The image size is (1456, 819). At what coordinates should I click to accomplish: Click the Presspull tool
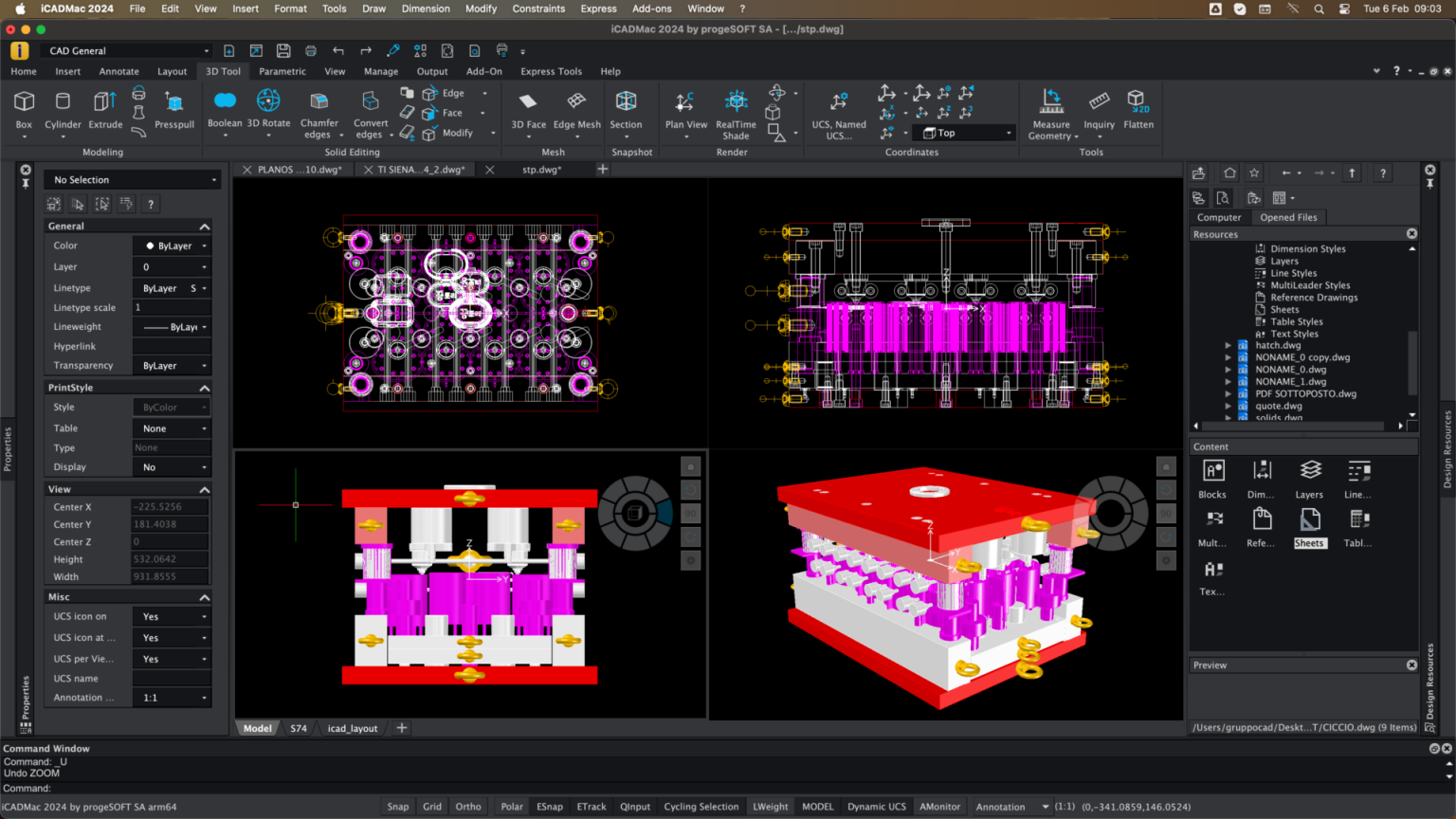174,109
